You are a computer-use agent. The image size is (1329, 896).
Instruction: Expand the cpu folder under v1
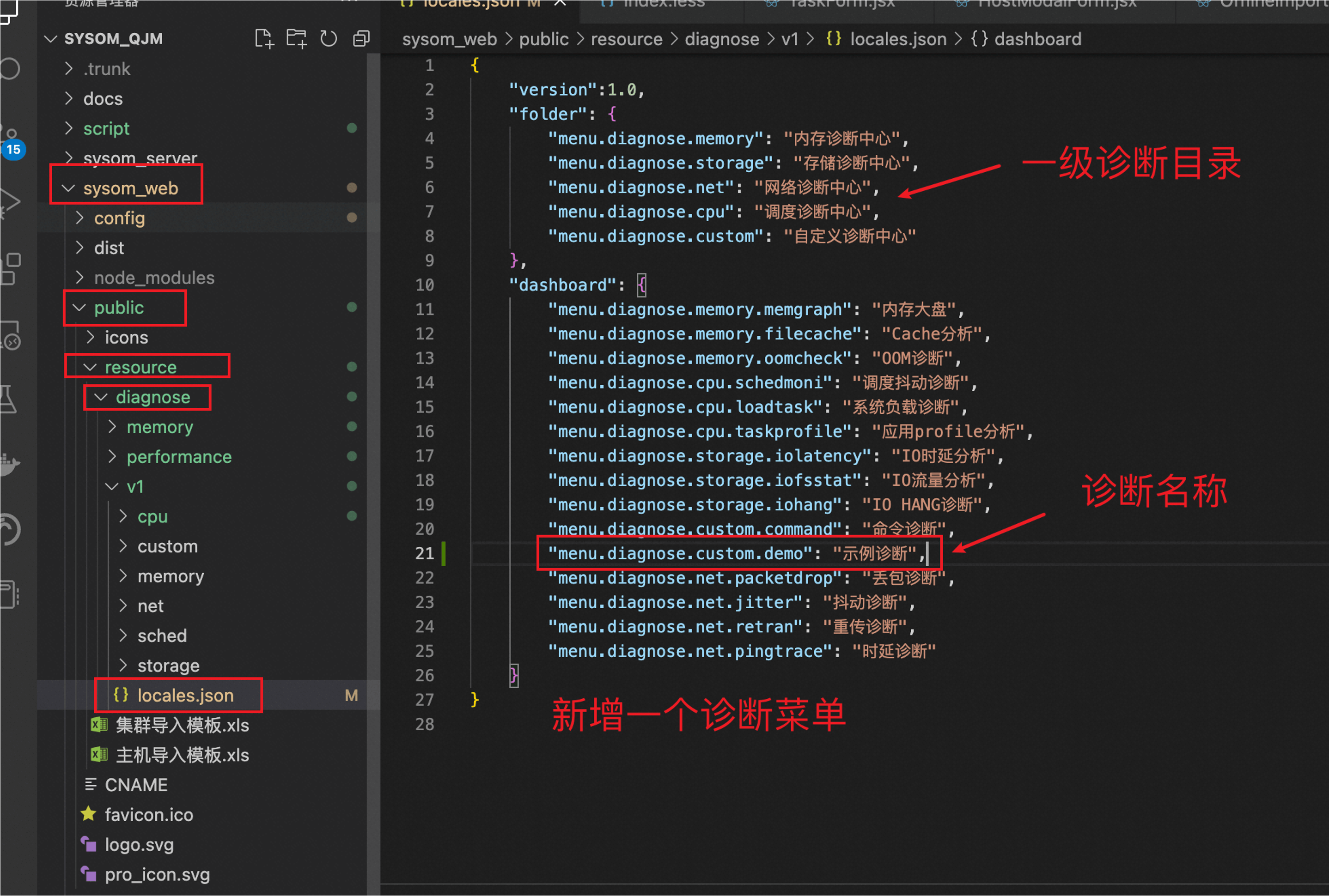(123, 516)
